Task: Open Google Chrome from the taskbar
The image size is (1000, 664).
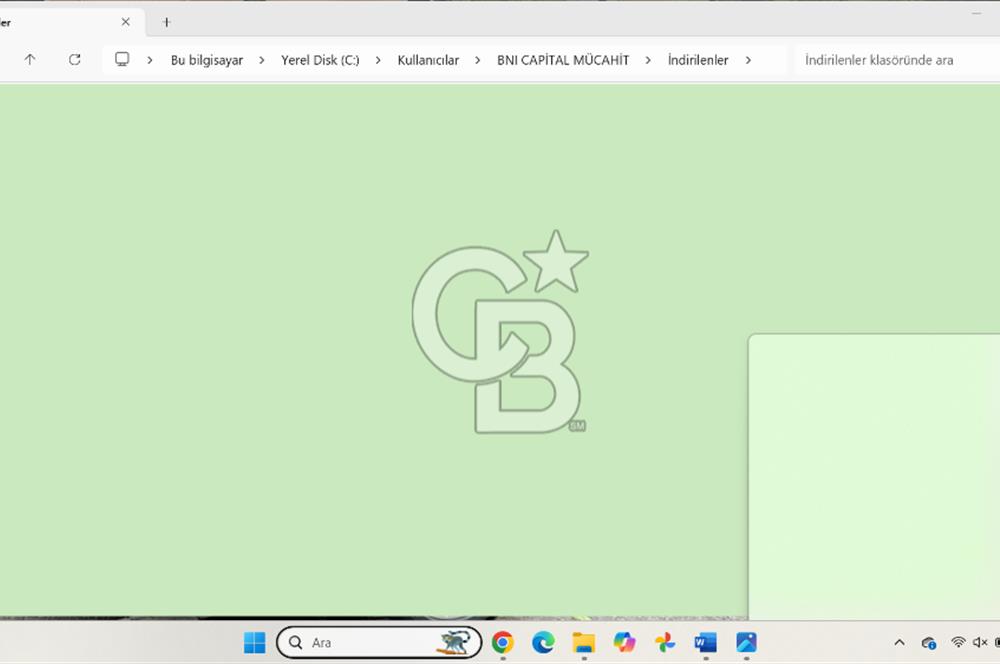Action: pyautogui.click(x=503, y=642)
